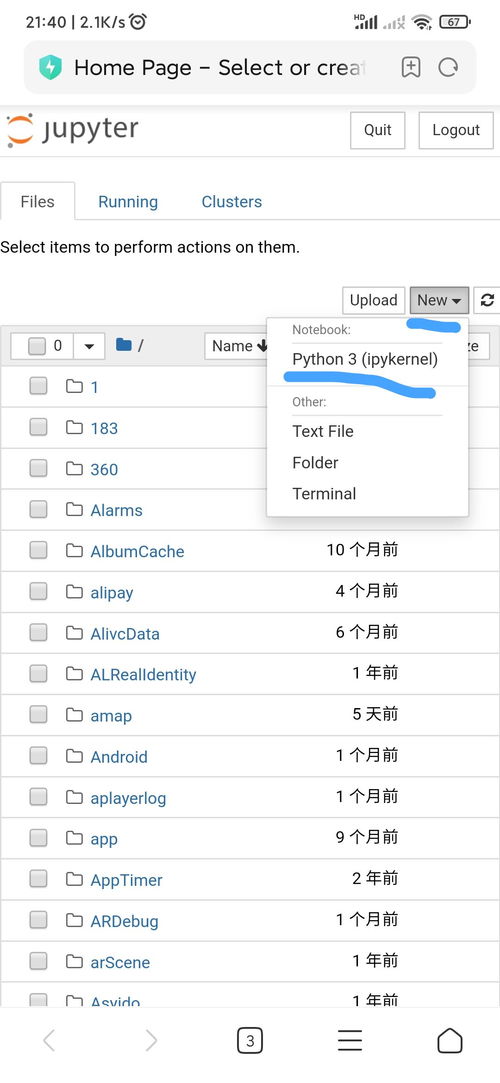Switch to the Running tab
This screenshot has width=500, height=1083.
pos(128,202)
